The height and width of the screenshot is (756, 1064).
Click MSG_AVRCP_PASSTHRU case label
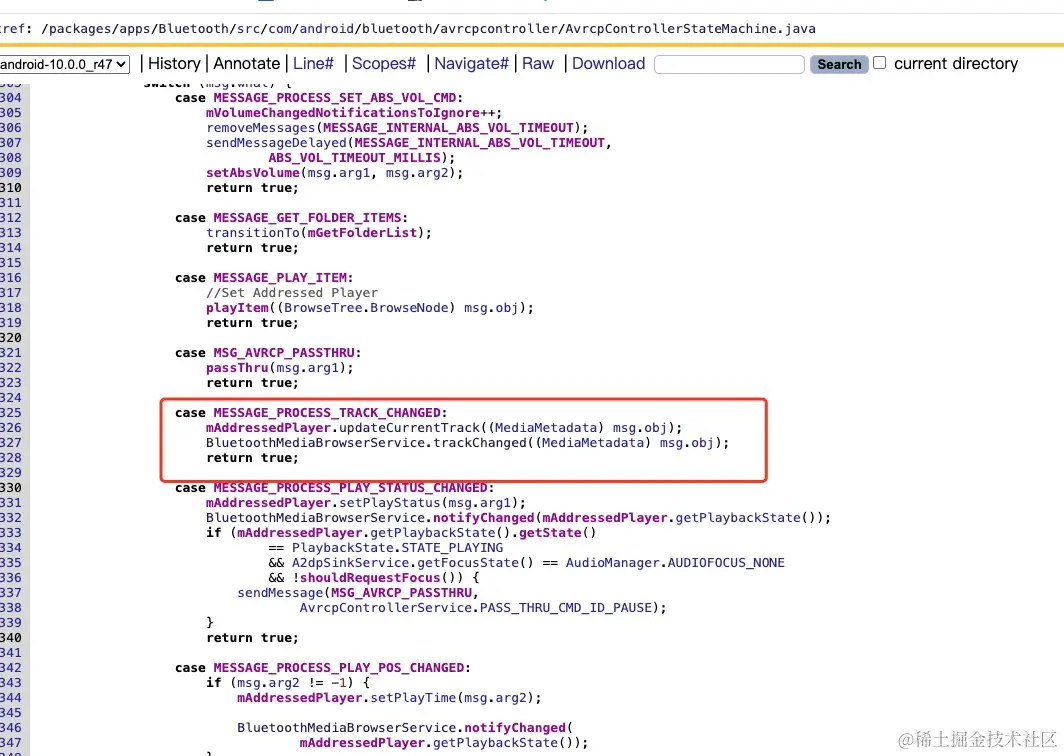pos(284,353)
